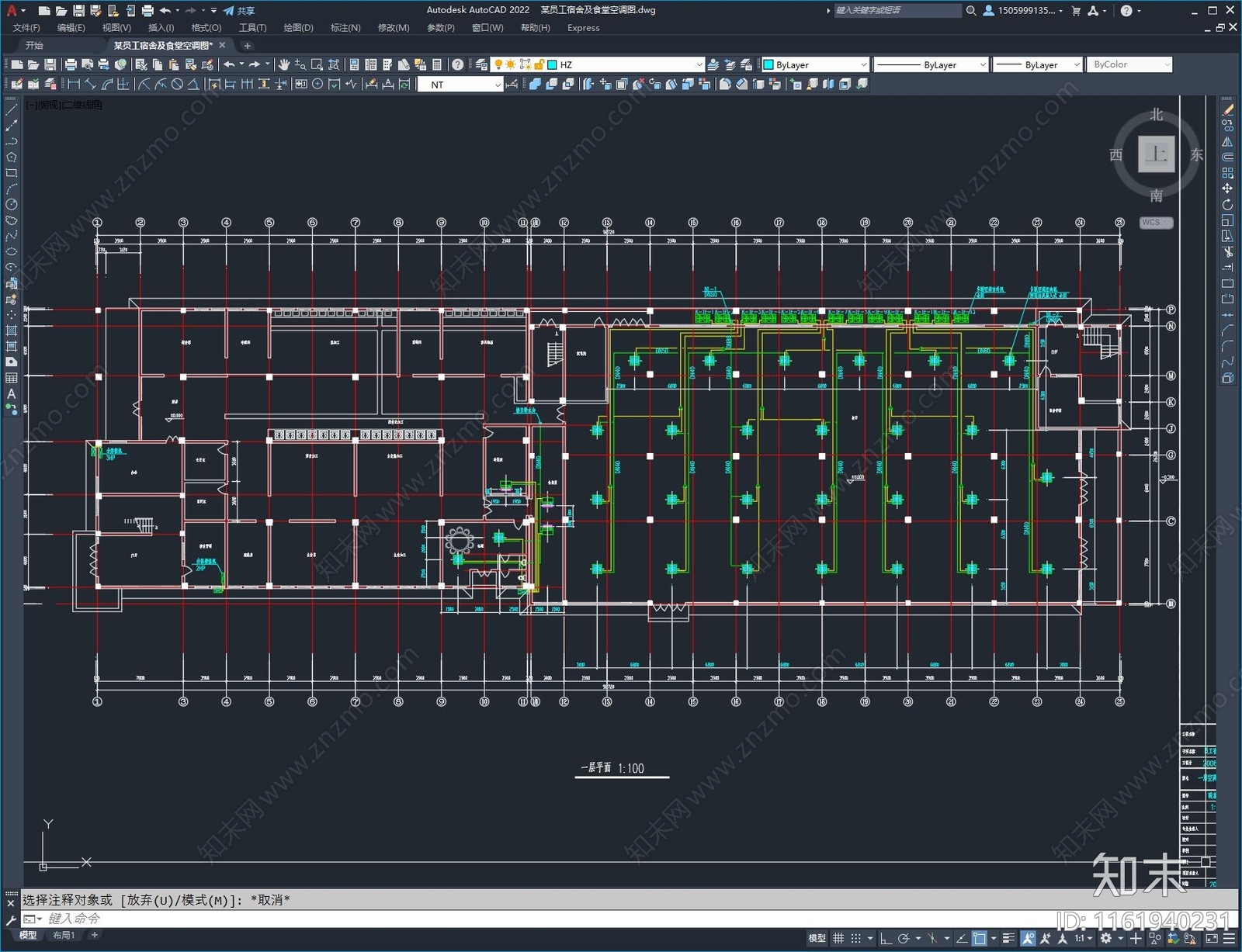
Task: Toggle ortho mode in status bar
Action: click(x=885, y=938)
